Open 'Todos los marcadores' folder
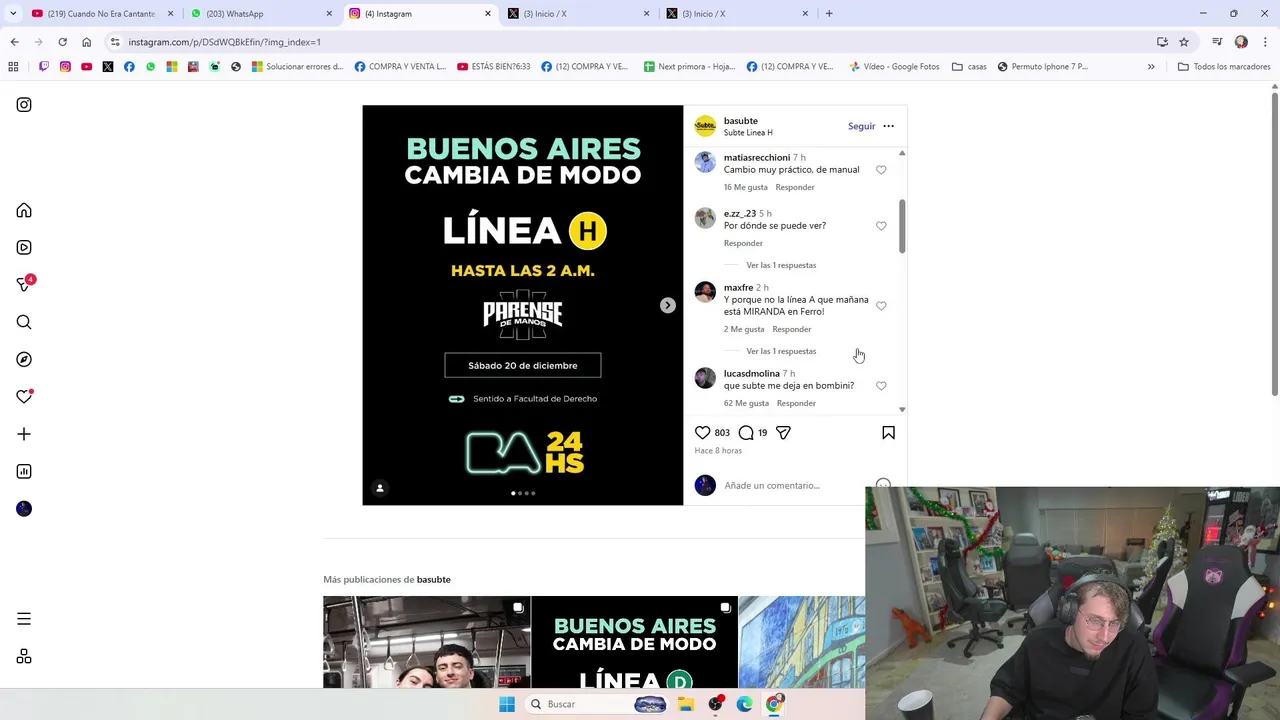 (1224, 67)
